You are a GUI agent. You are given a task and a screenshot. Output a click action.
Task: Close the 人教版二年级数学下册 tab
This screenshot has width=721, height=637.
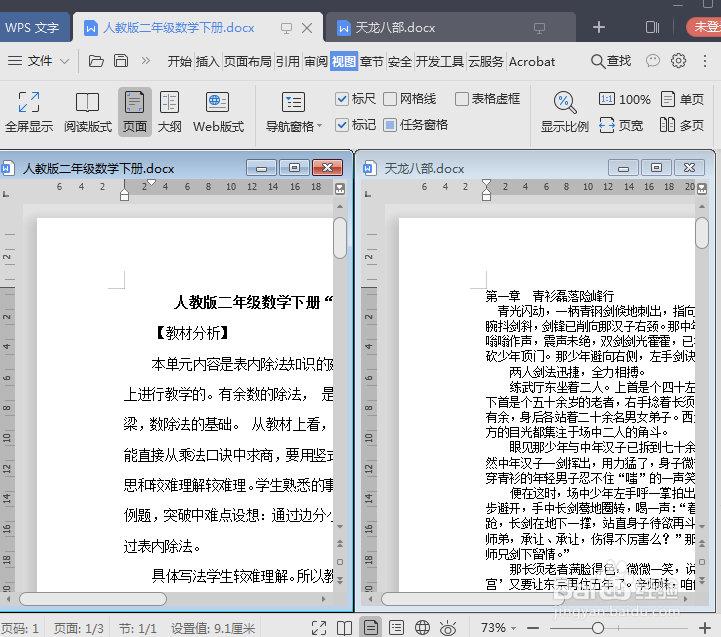[307, 28]
